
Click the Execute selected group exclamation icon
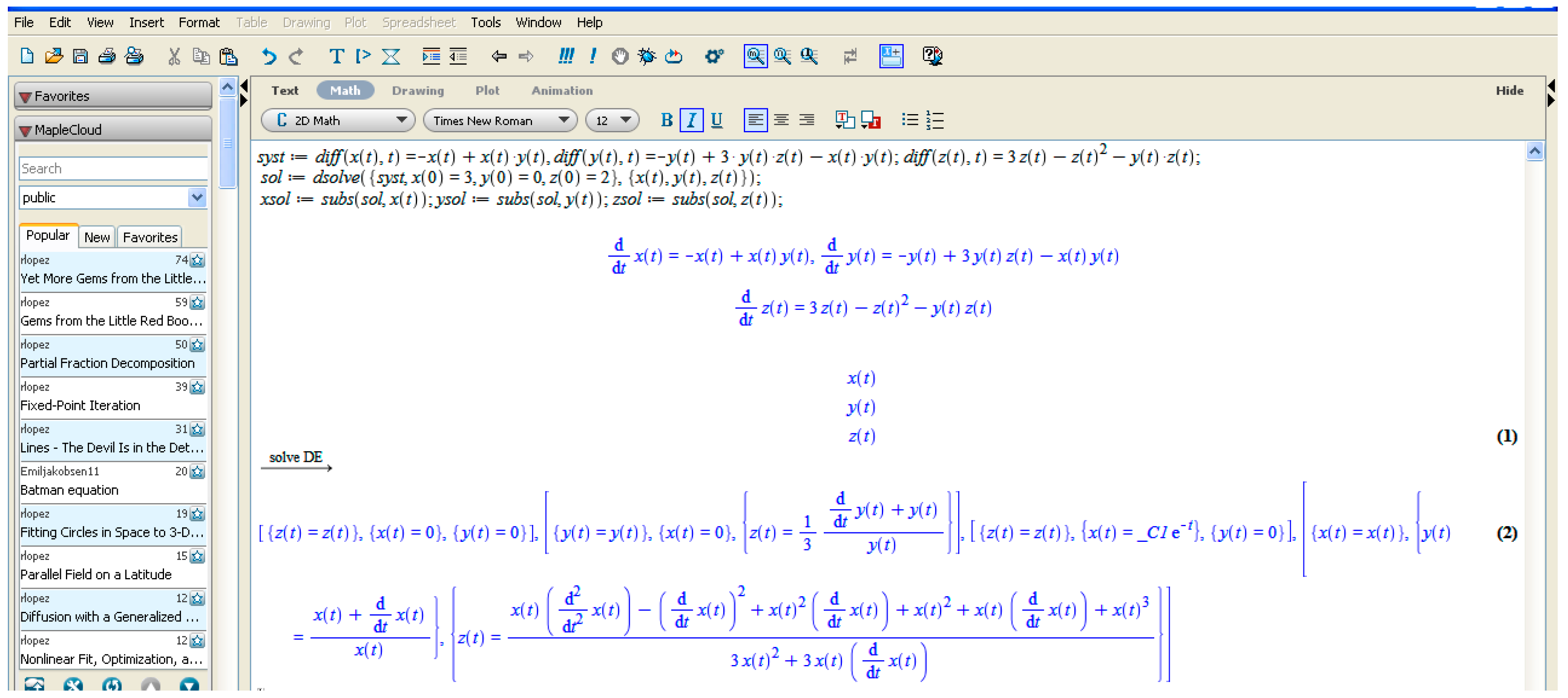[x=592, y=56]
